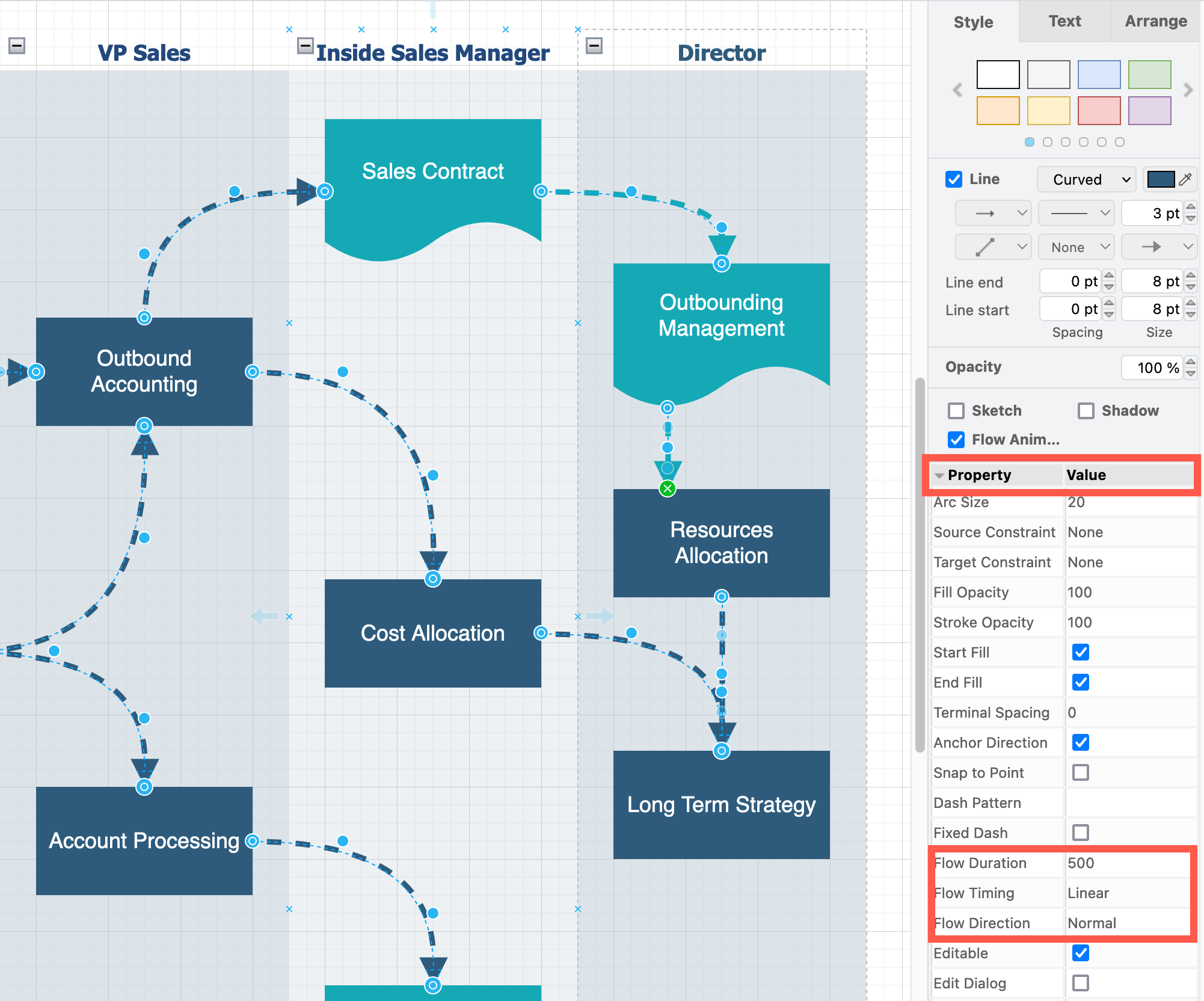The image size is (1204, 1001).
Task: Enable the Shadow option
Action: point(1086,410)
